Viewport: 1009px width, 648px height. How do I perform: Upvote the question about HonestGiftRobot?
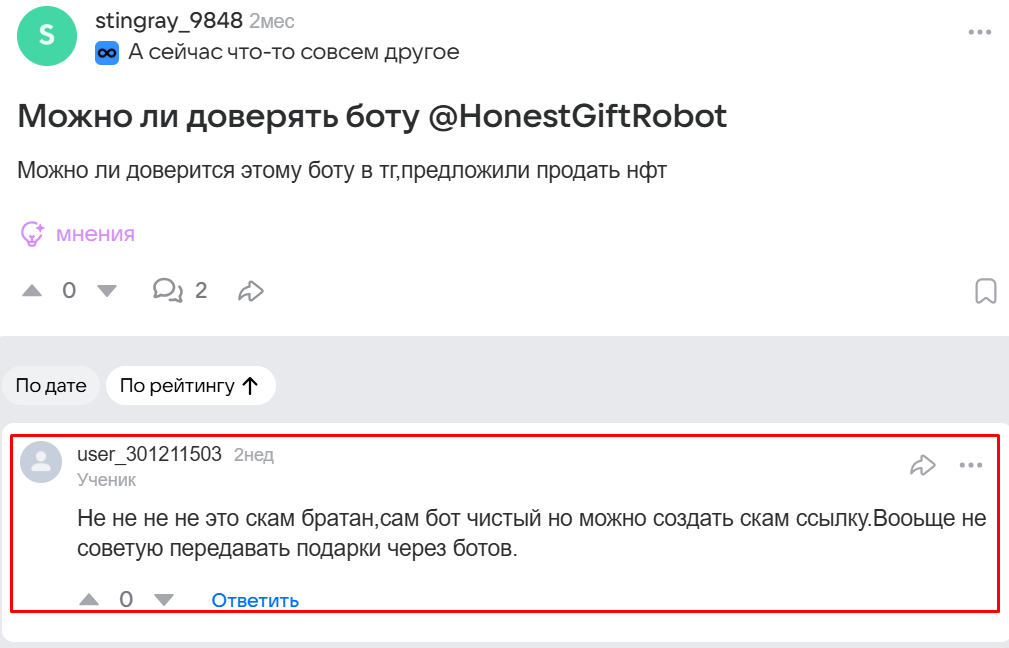(33, 291)
